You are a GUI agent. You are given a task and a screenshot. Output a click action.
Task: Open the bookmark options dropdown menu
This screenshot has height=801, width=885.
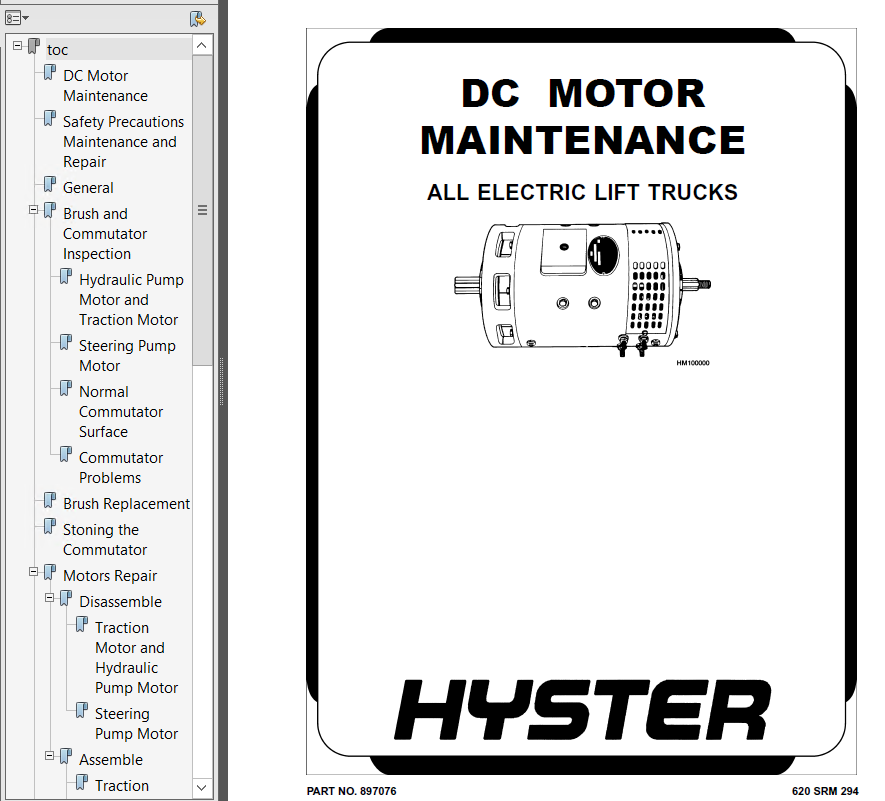[16, 19]
